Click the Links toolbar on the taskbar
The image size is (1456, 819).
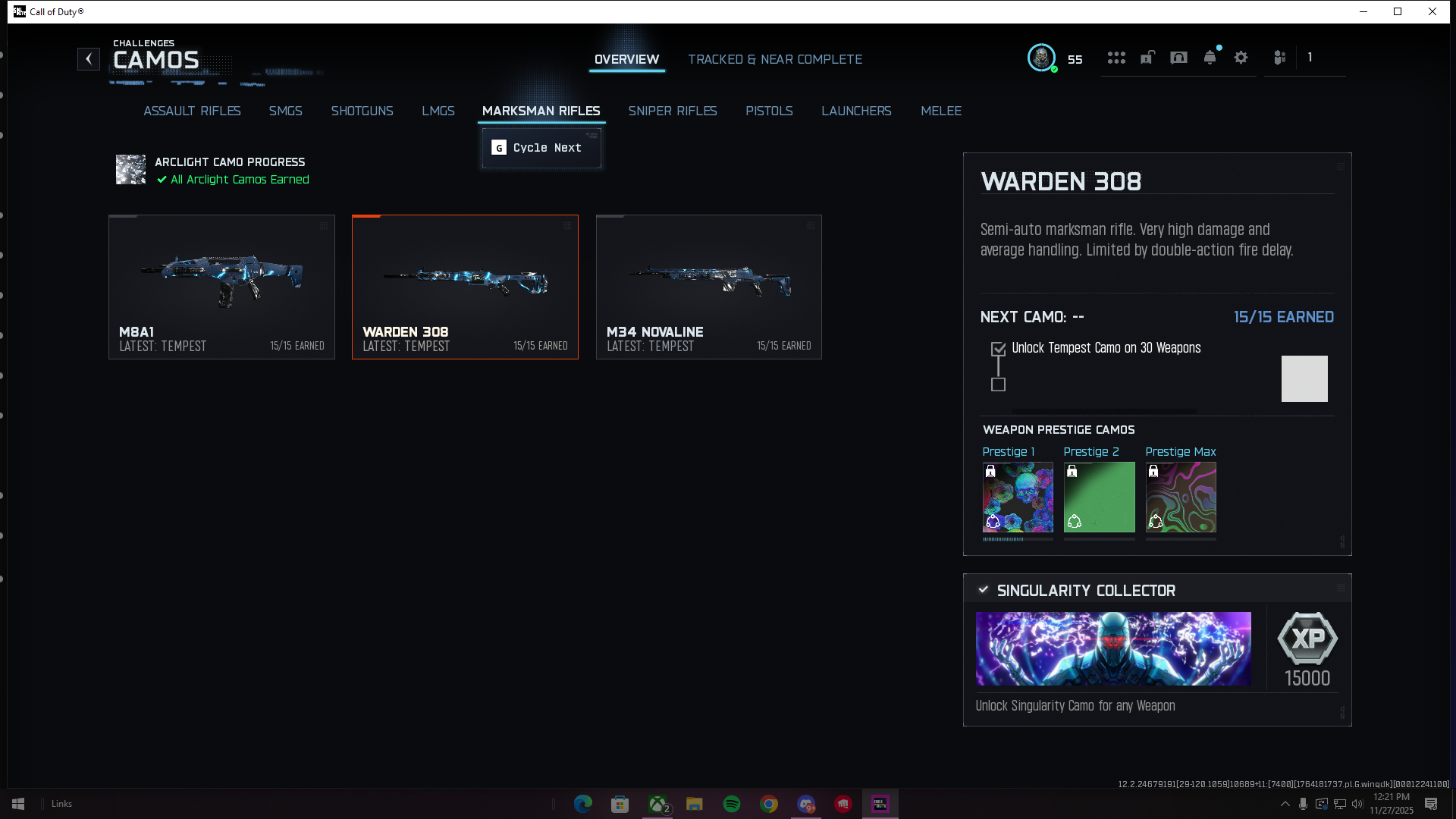coord(61,804)
